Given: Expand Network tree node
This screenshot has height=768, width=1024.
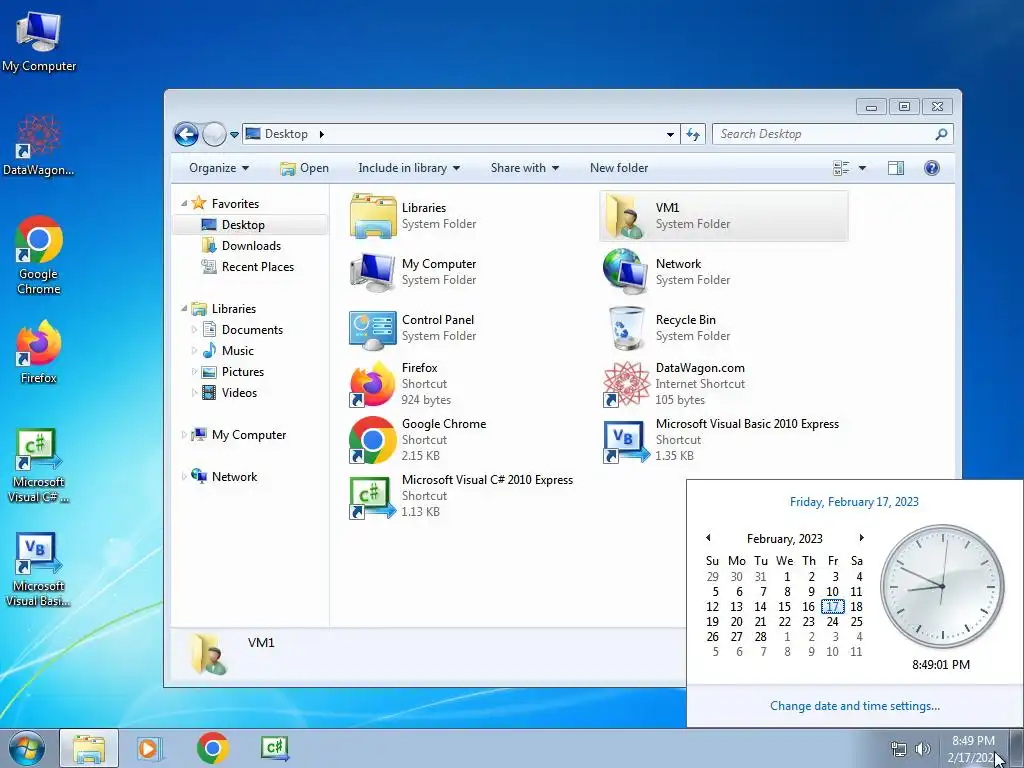Looking at the screenshot, I should pos(184,477).
